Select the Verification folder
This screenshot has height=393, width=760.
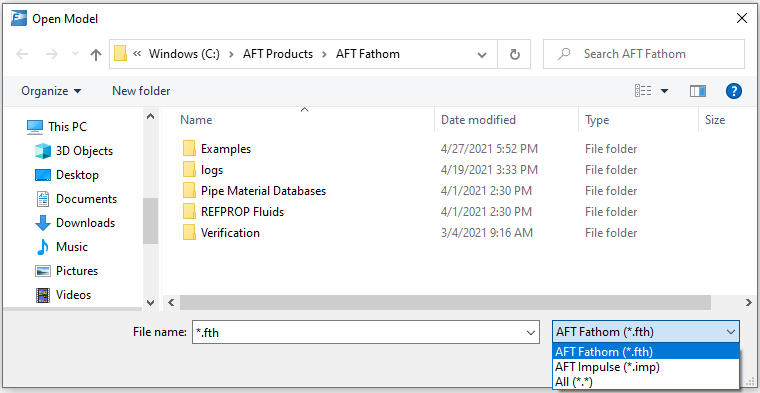pyautogui.click(x=230, y=233)
